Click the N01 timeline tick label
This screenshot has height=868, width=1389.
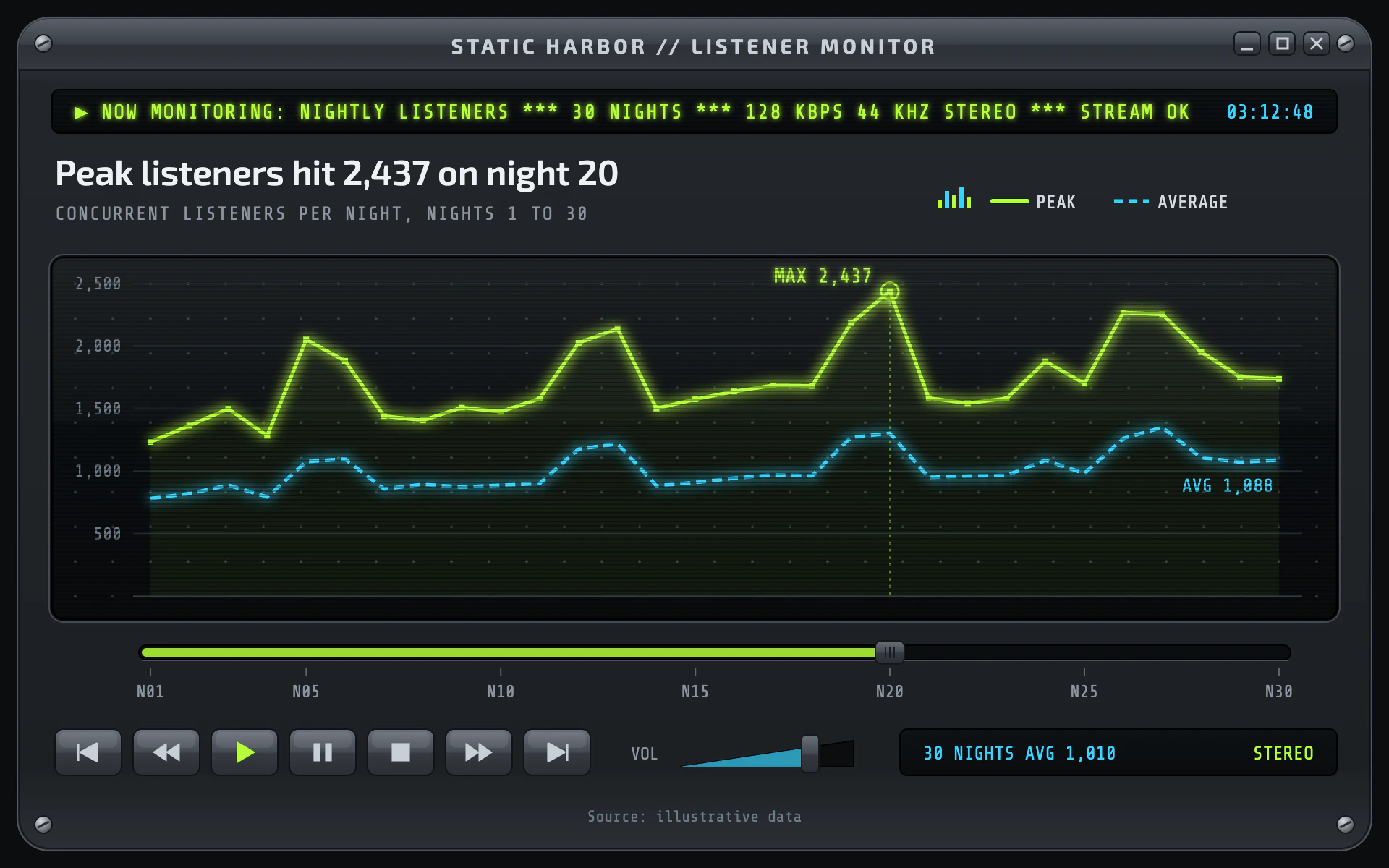point(150,692)
